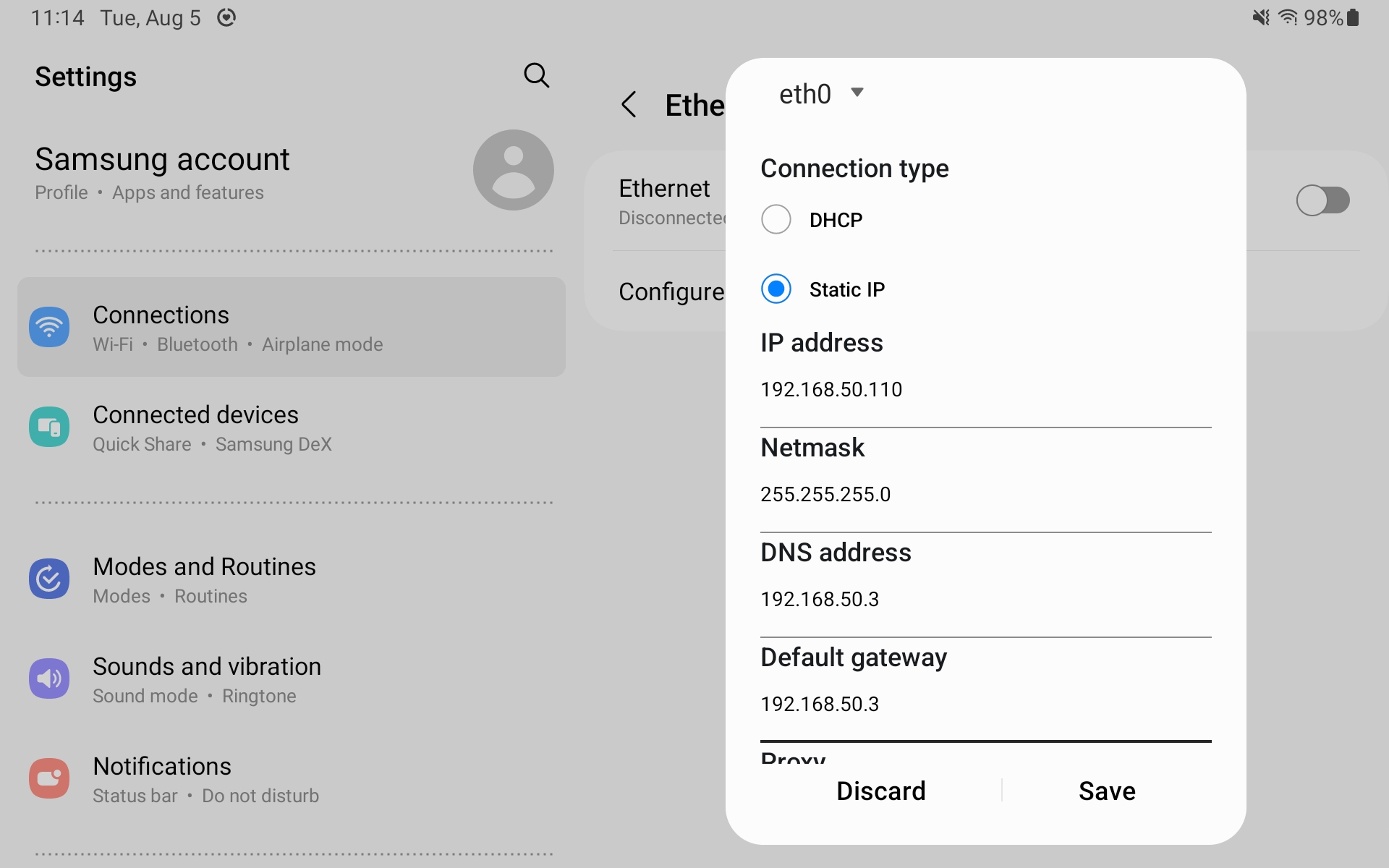Tap the Connections Wi-Fi icon
Viewport: 1389px width, 868px height.
click(49, 327)
